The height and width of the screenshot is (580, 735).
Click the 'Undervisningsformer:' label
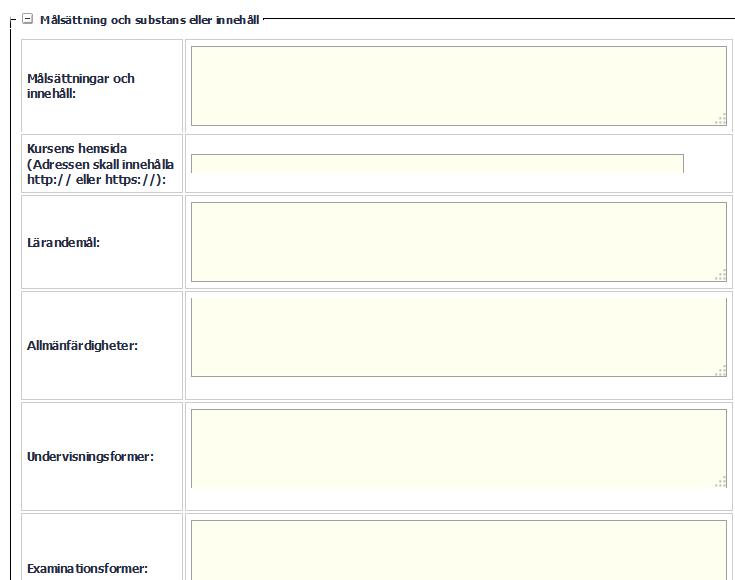coord(90,457)
